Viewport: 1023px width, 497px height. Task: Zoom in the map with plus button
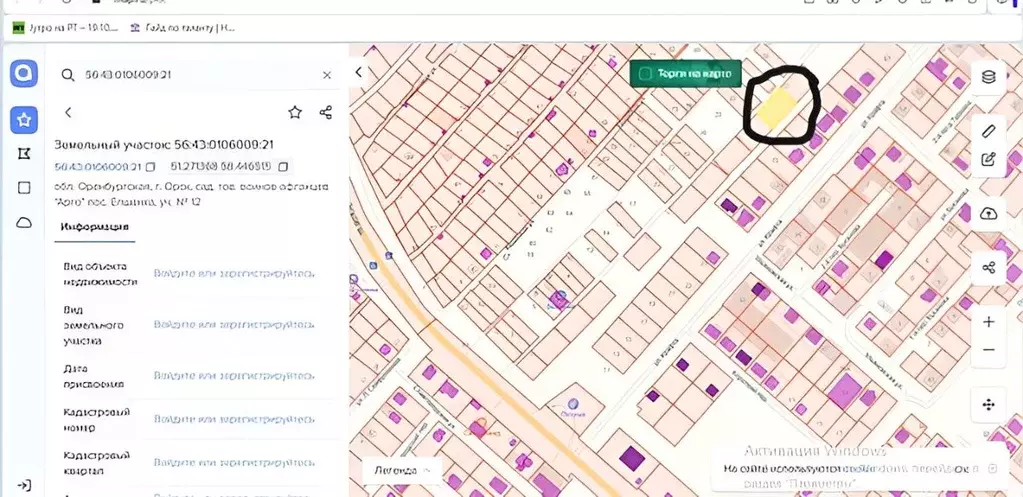[x=988, y=322]
